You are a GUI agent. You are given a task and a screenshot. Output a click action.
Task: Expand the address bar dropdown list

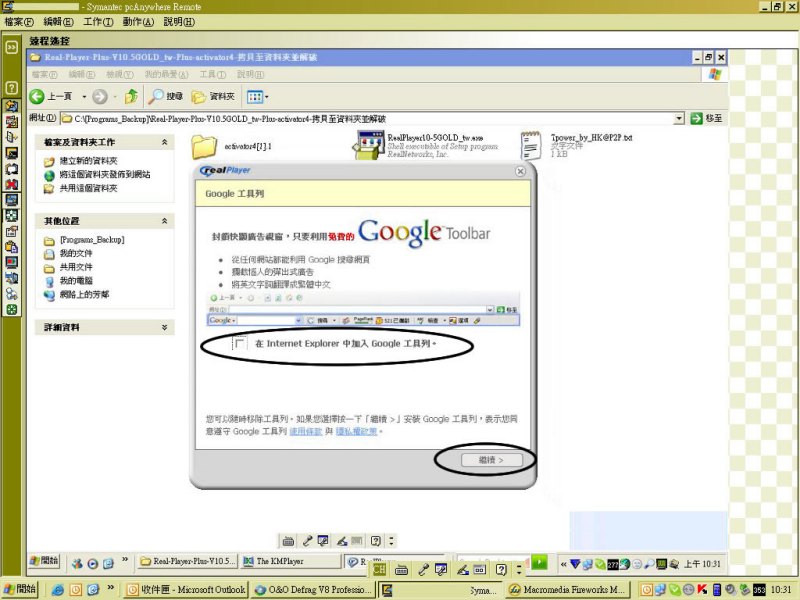(x=679, y=118)
